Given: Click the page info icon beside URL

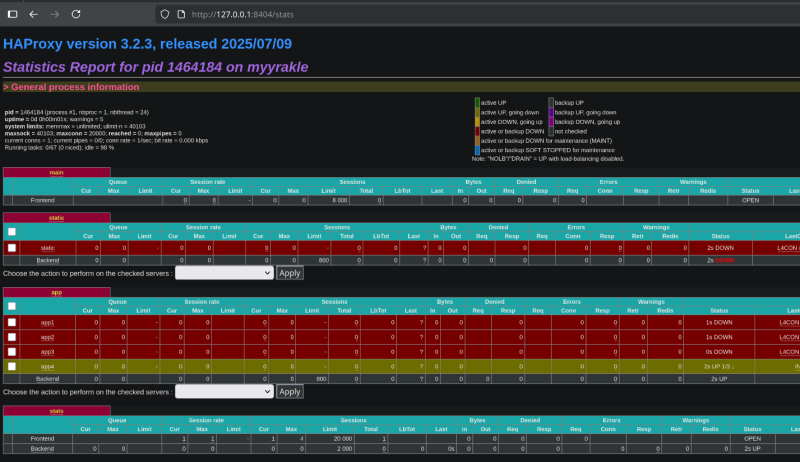Looking at the screenshot, I should (181, 15).
